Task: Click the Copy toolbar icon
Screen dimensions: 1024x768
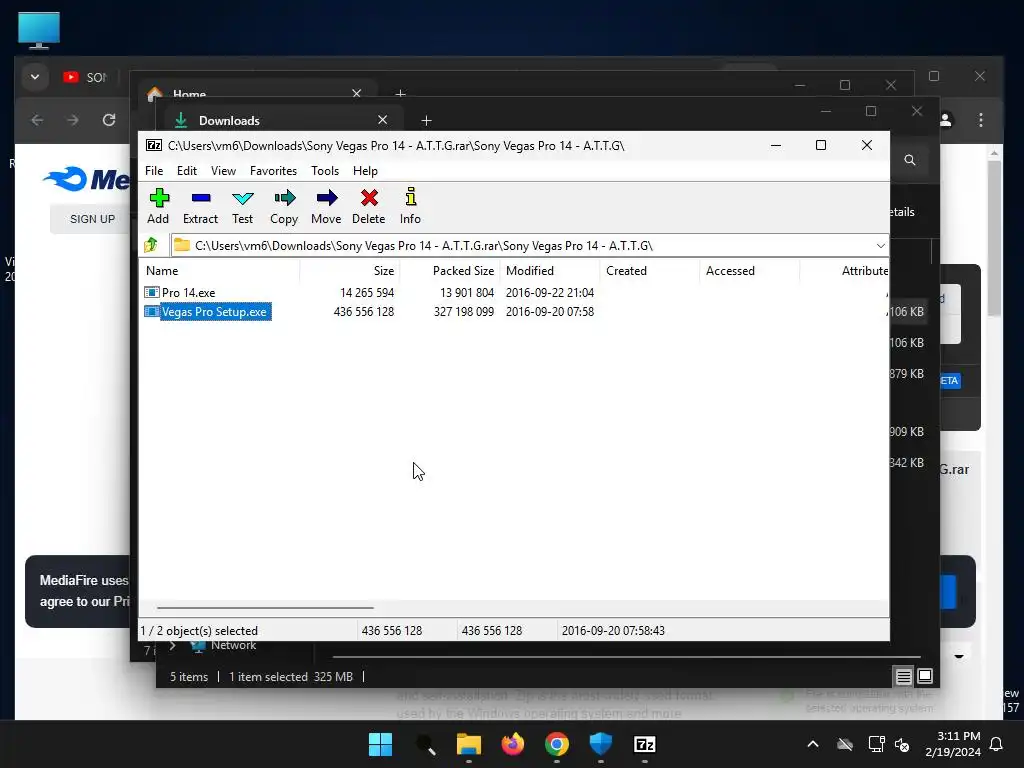Action: pyautogui.click(x=284, y=206)
